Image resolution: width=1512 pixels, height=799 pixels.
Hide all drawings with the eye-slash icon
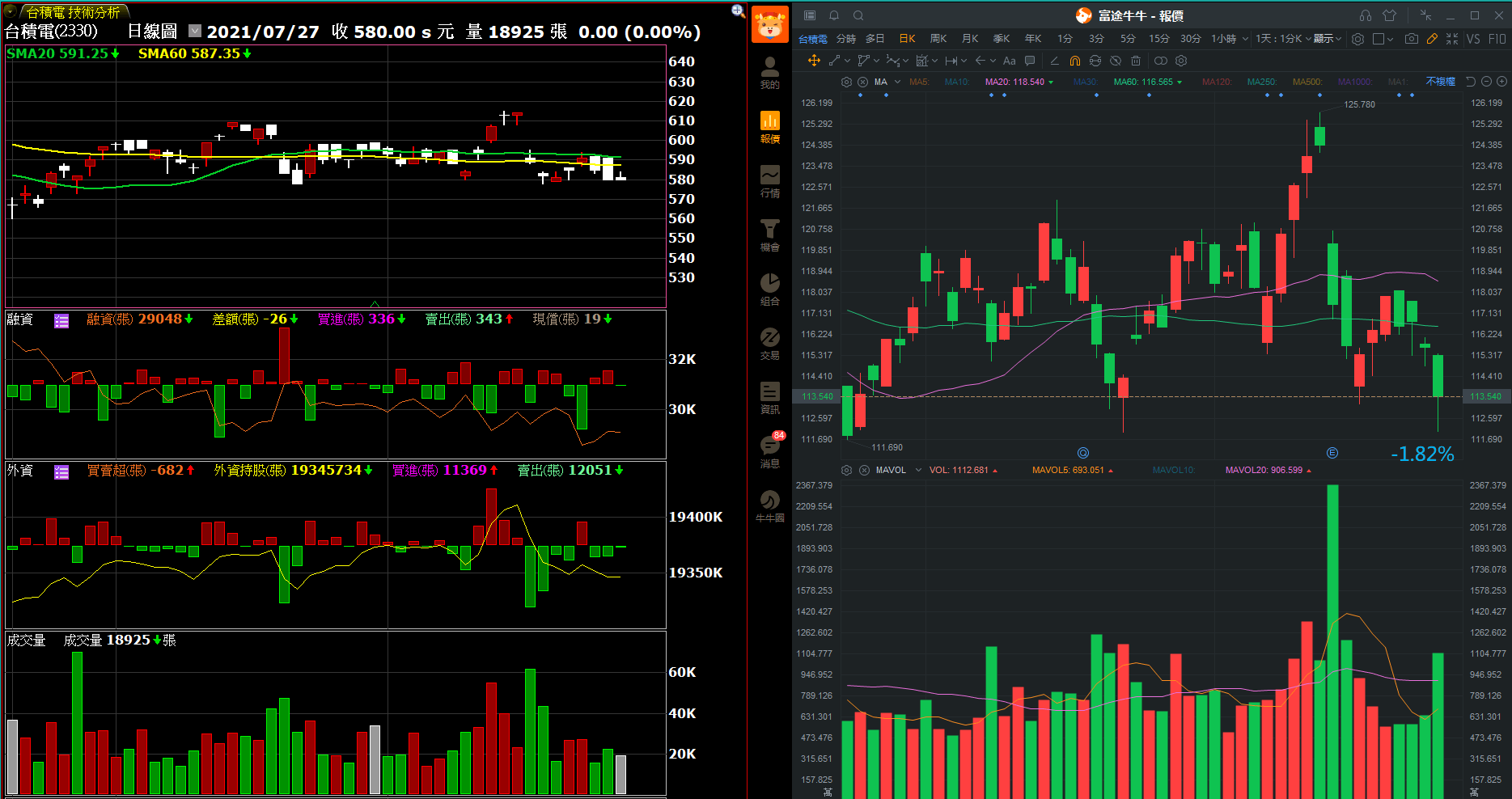[1116, 61]
